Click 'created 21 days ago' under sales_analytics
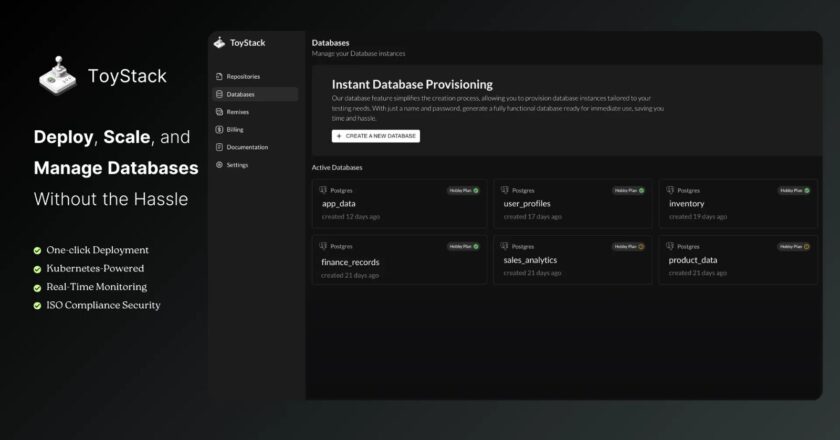The image size is (840, 440). pyautogui.click(x=532, y=273)
